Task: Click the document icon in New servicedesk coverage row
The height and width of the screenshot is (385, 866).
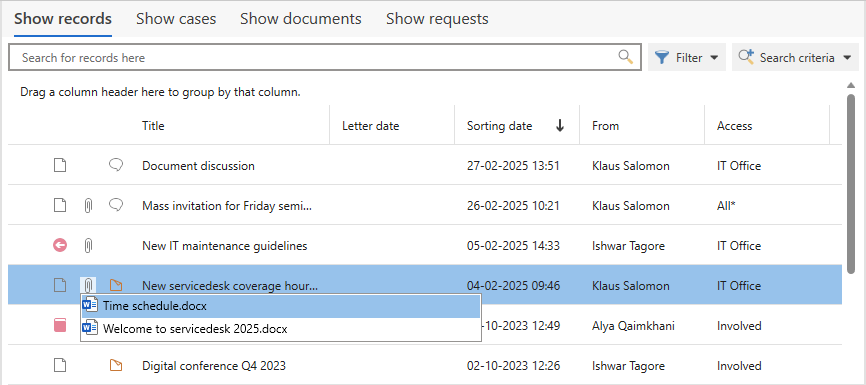Action: coord(60,286)
